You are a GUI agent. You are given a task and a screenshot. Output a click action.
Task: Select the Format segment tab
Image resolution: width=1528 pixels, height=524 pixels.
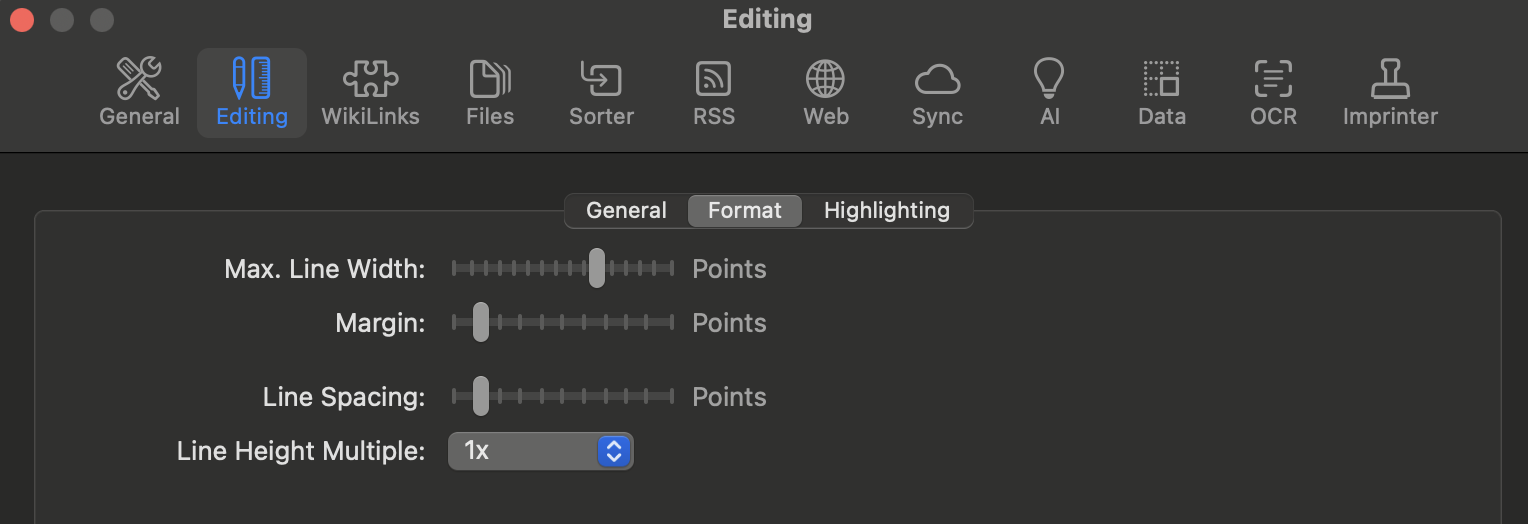[x=745, y=211]
